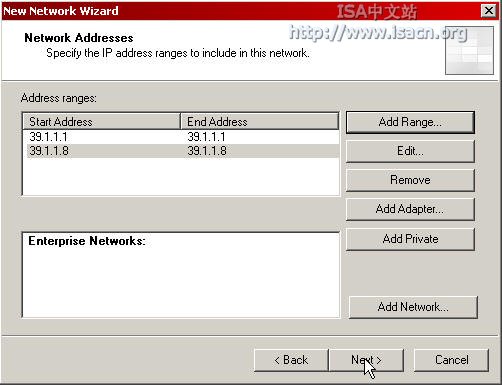Click the Add Network... button
The height and width of the screenshot is (385, 502).
click(413, 307)
